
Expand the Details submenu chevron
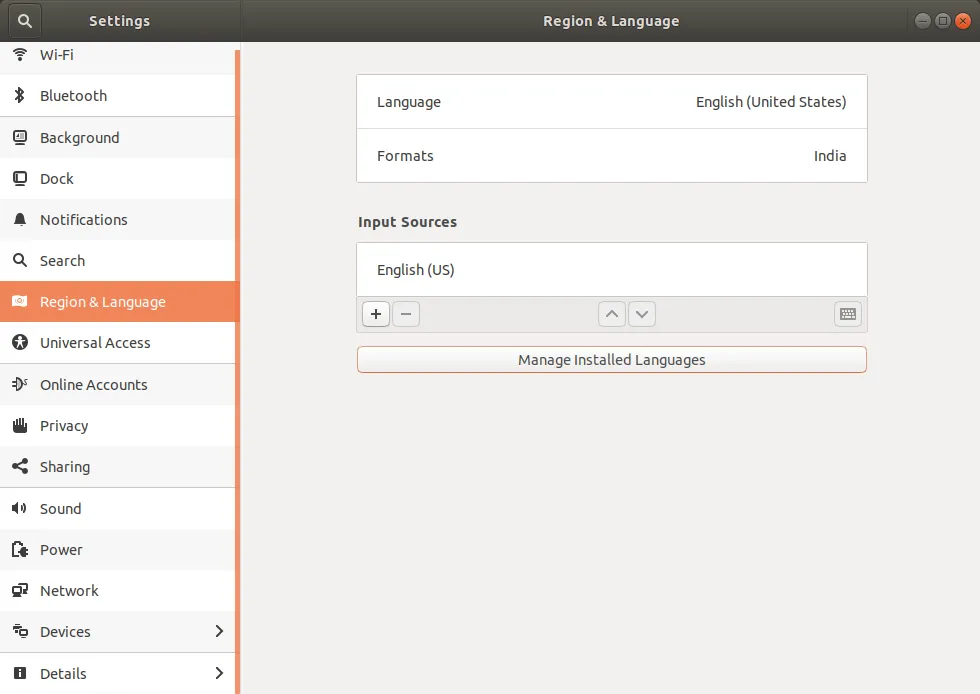[219, 673]
